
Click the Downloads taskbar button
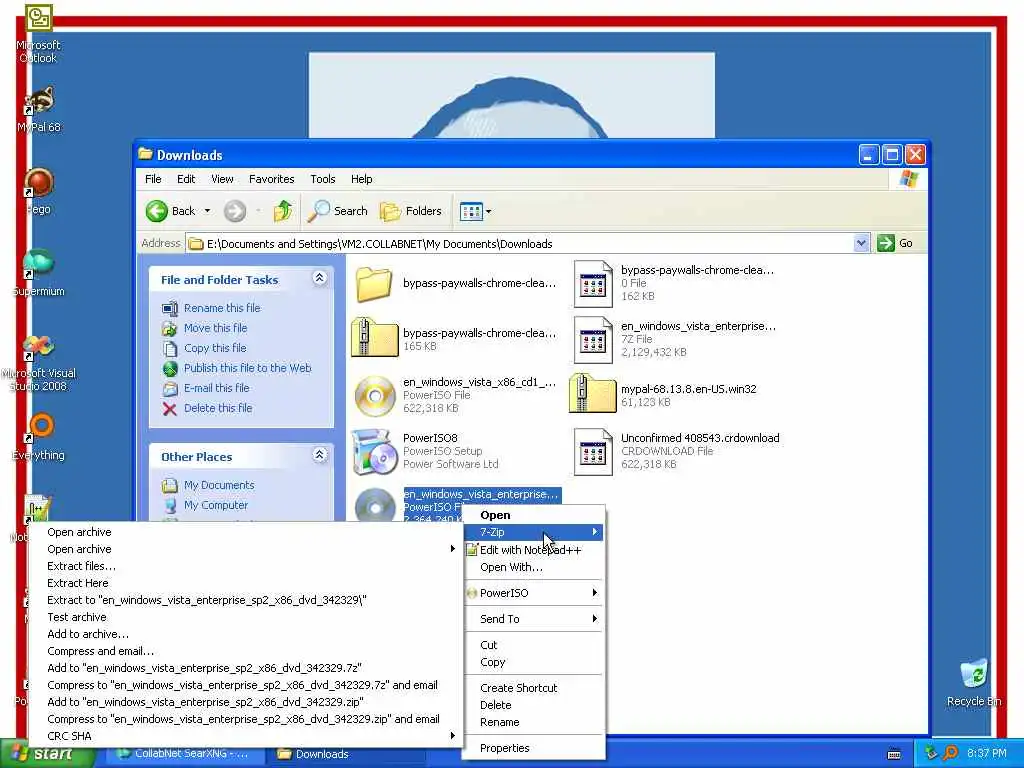(x=349, y=754)
